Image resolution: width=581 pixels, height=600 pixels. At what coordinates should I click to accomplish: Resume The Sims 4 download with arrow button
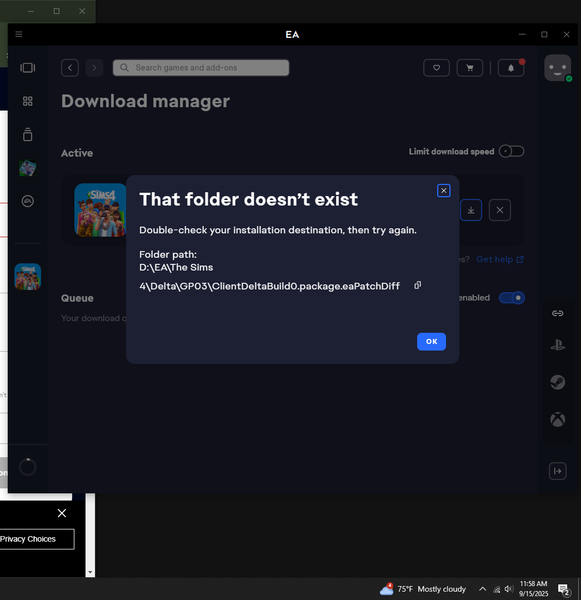471,210
